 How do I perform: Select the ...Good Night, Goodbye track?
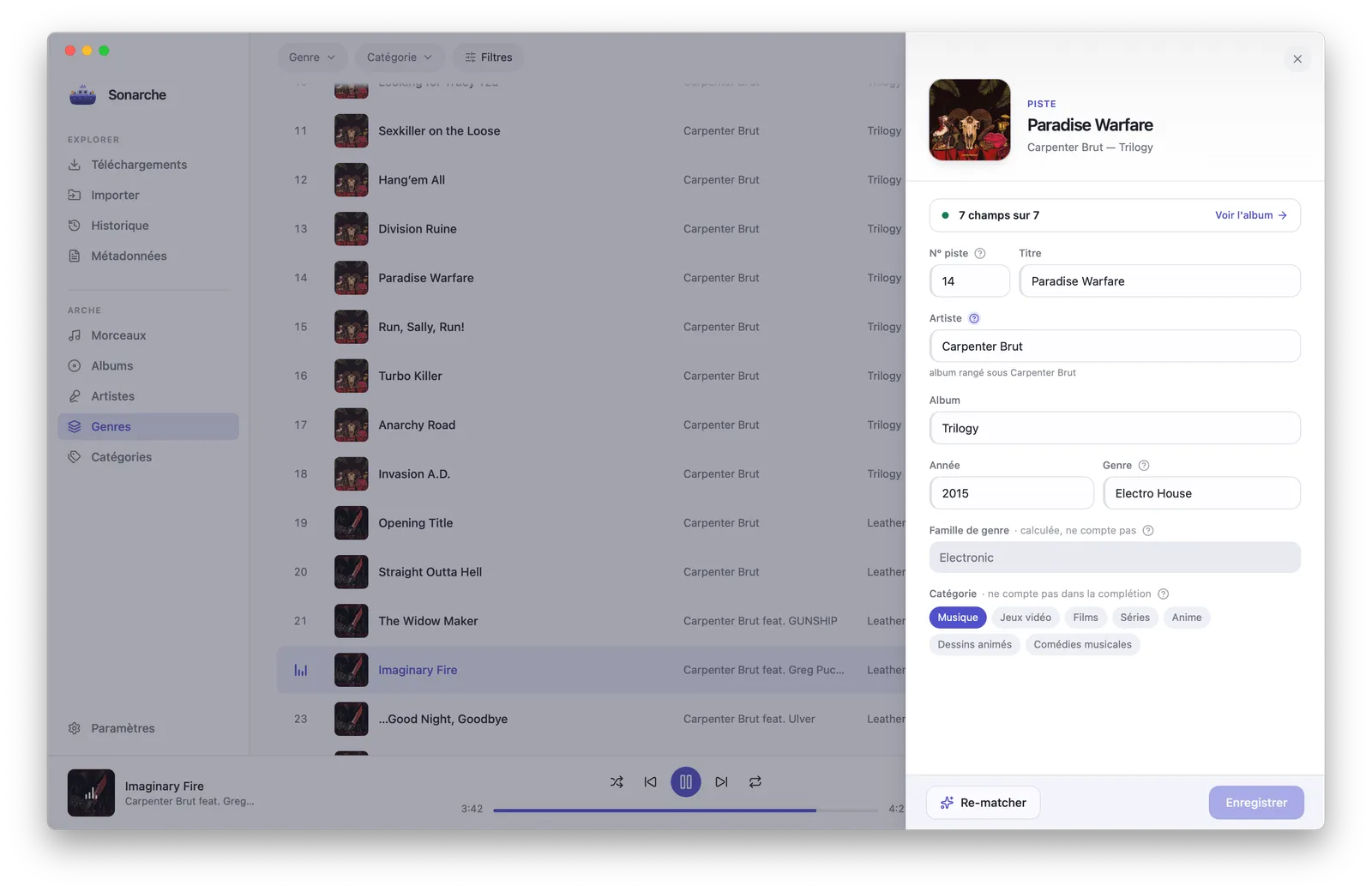pyautogui.click(x=591, y=720)
